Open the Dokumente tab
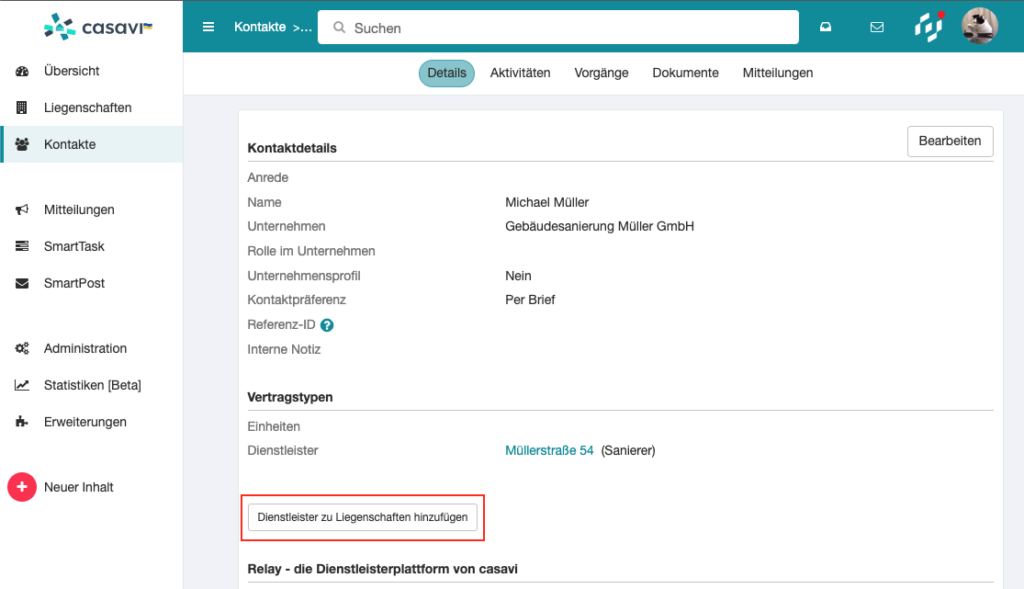This screenshot has width=1024, height=589. [685, 73]
